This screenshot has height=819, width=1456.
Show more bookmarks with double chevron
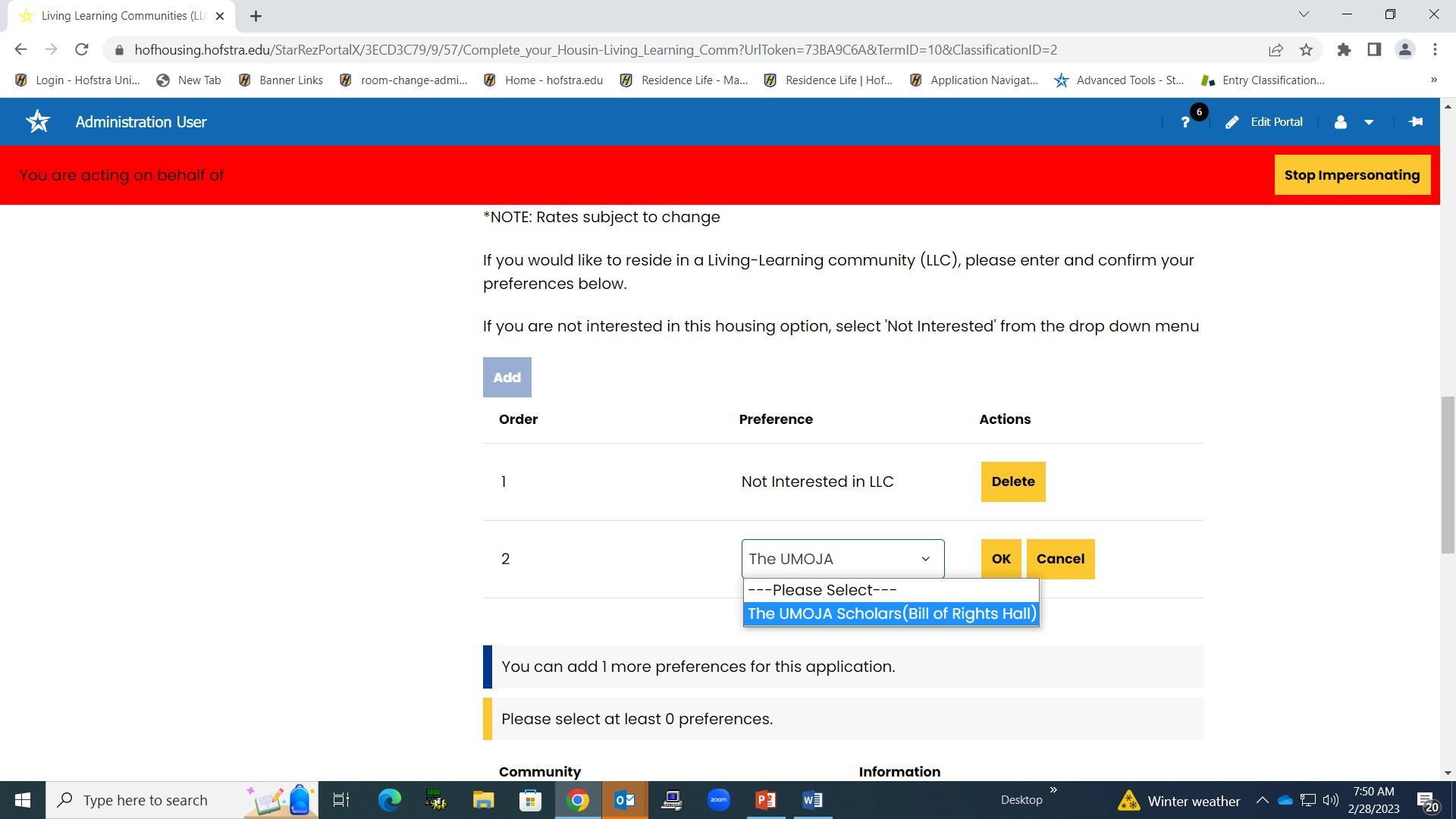1433,80
